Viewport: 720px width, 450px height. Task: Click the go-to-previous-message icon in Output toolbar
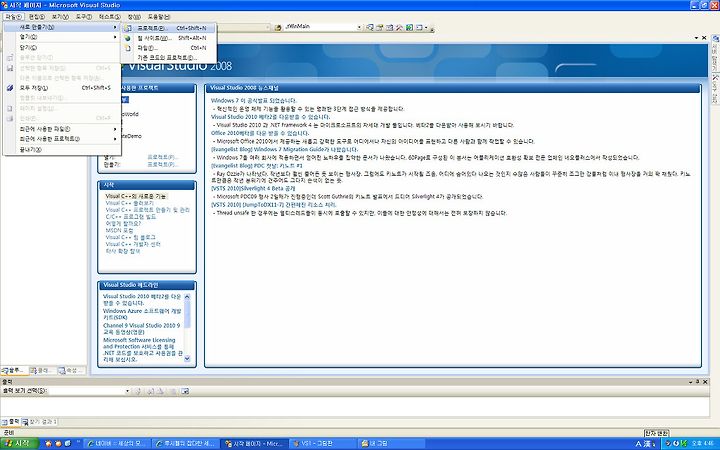(x=150, y=391)
